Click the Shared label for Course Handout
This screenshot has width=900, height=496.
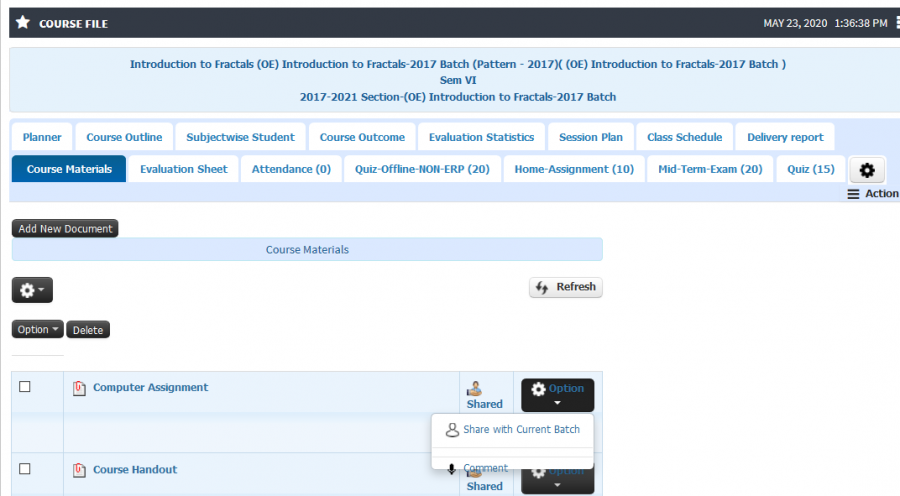pyautogui.click(x=484, y=486)
